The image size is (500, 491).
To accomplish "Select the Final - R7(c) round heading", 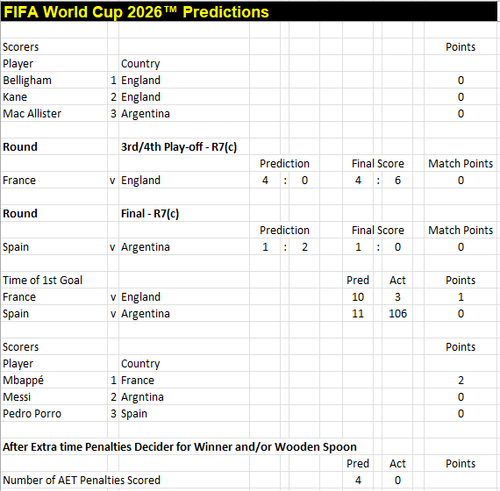I will [x=150, y=214].
